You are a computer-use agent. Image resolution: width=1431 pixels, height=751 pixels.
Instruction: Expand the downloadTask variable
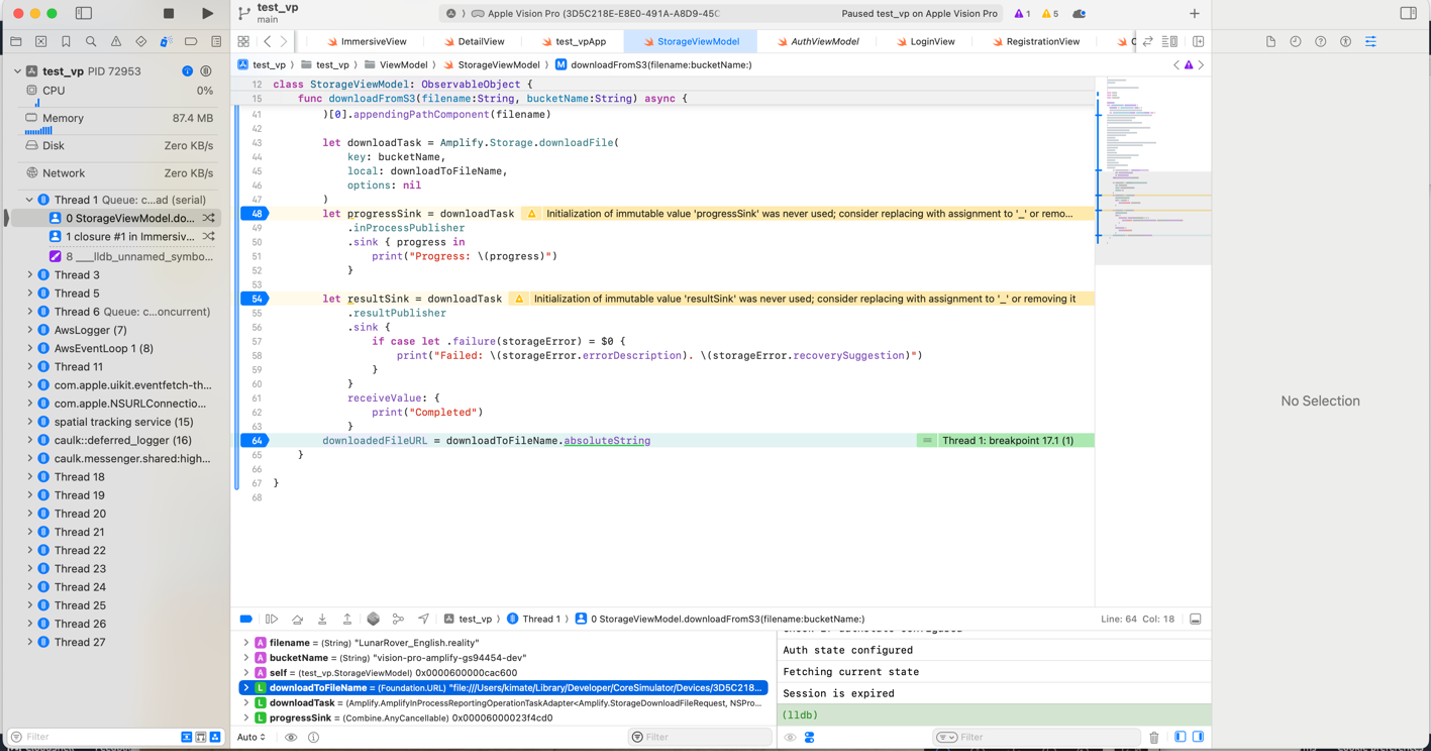point(246,703)
